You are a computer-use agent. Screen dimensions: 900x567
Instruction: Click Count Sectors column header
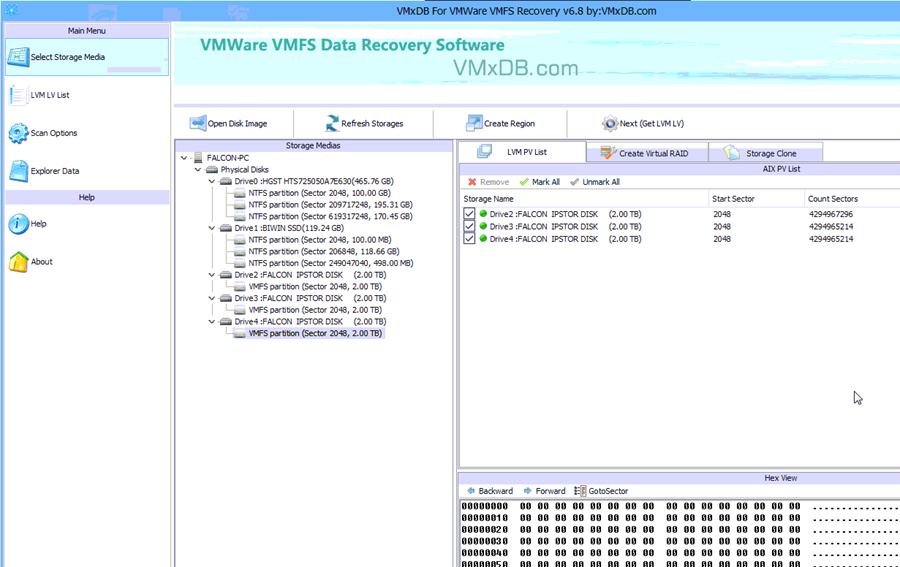[852, 199]
